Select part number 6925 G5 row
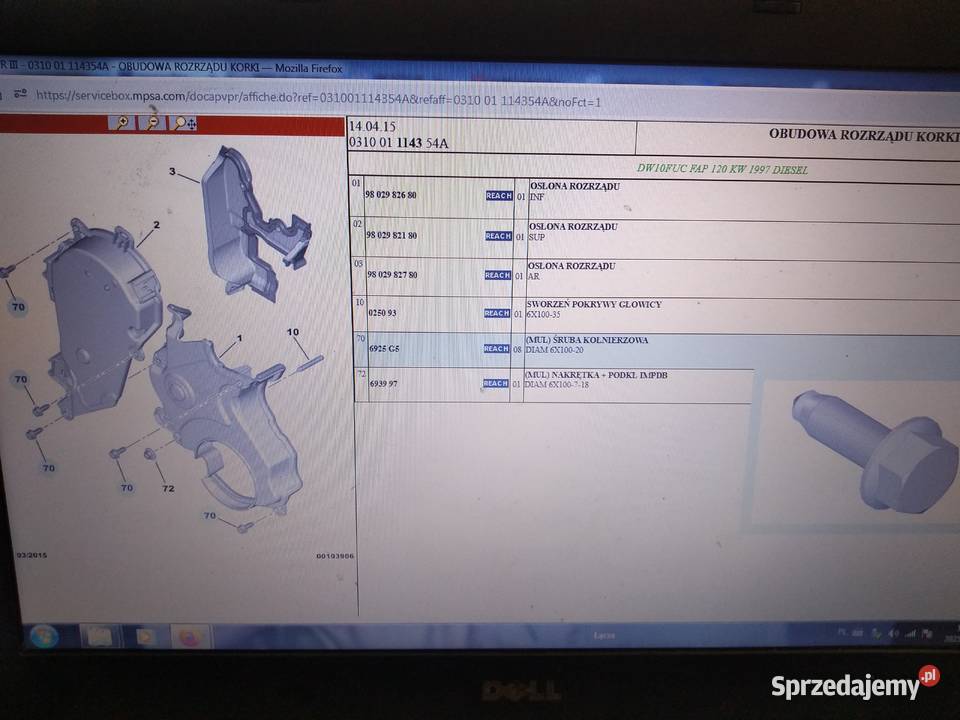 pos(383,349)
